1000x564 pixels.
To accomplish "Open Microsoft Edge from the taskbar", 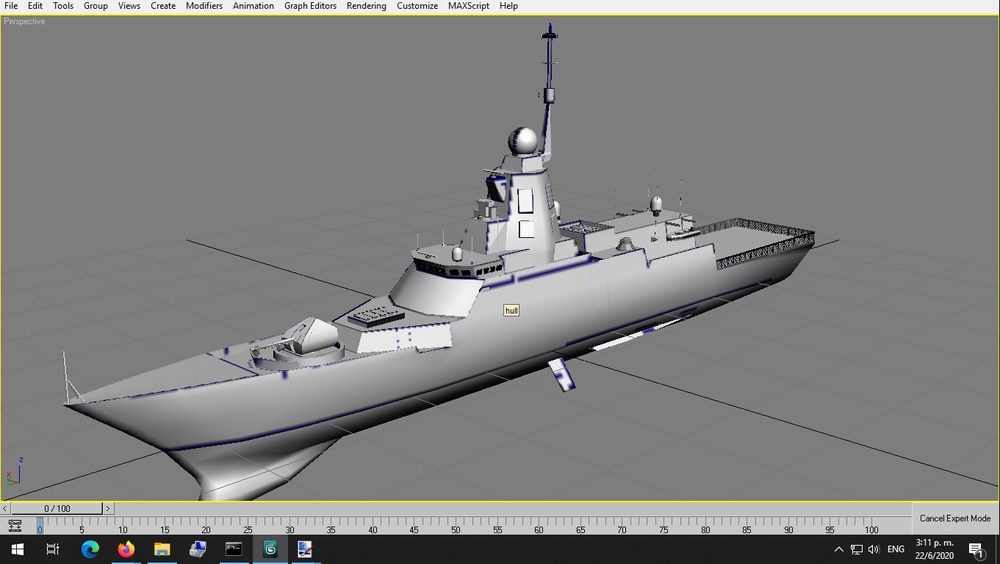I will [90, 549].
